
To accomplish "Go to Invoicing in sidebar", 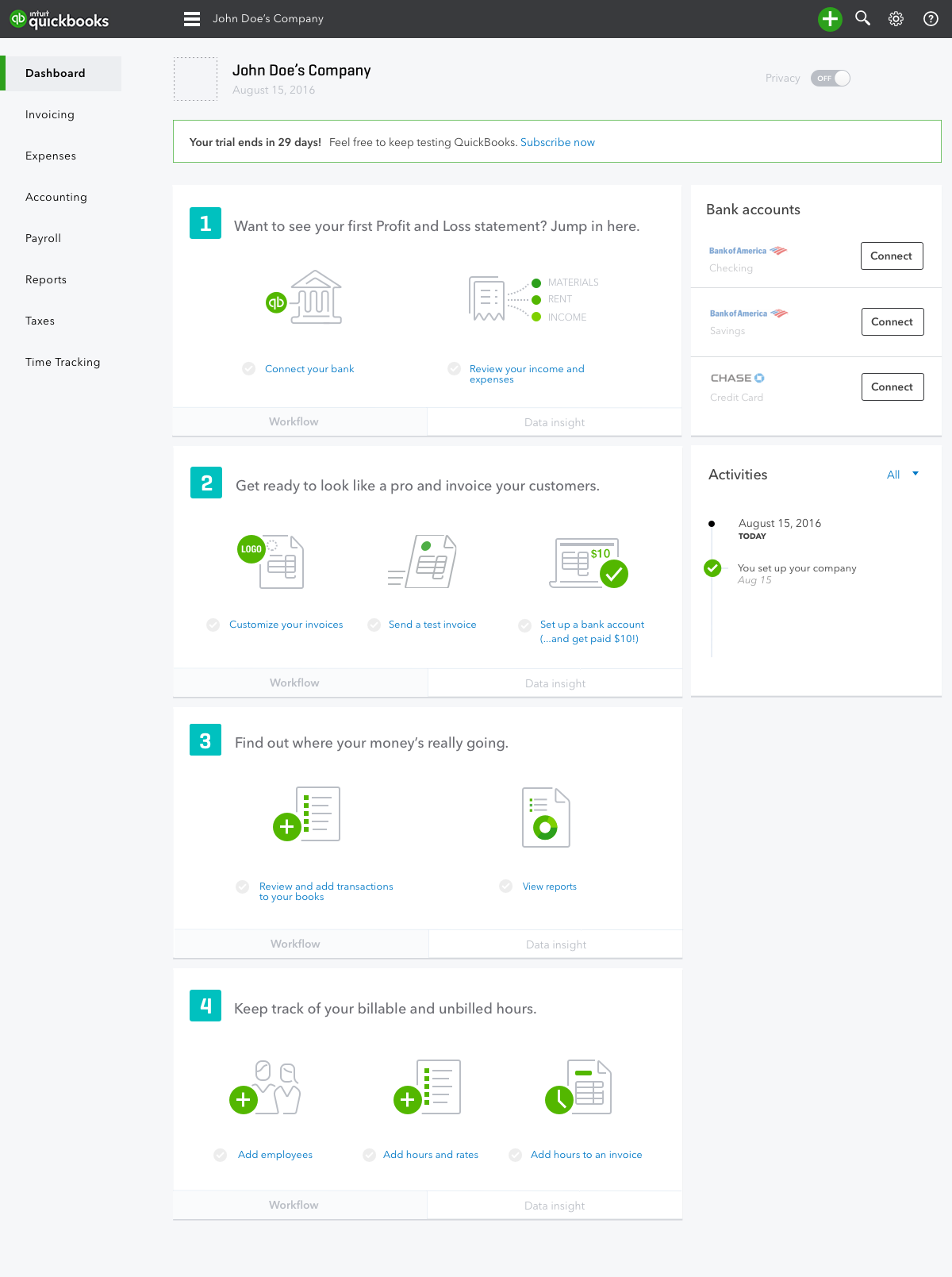I will click(x=50, y=114).
